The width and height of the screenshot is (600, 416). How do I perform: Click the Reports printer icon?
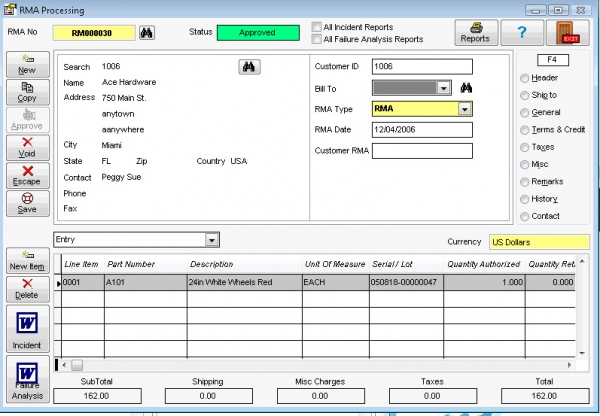pyautogui.click(x=475, y=27)
